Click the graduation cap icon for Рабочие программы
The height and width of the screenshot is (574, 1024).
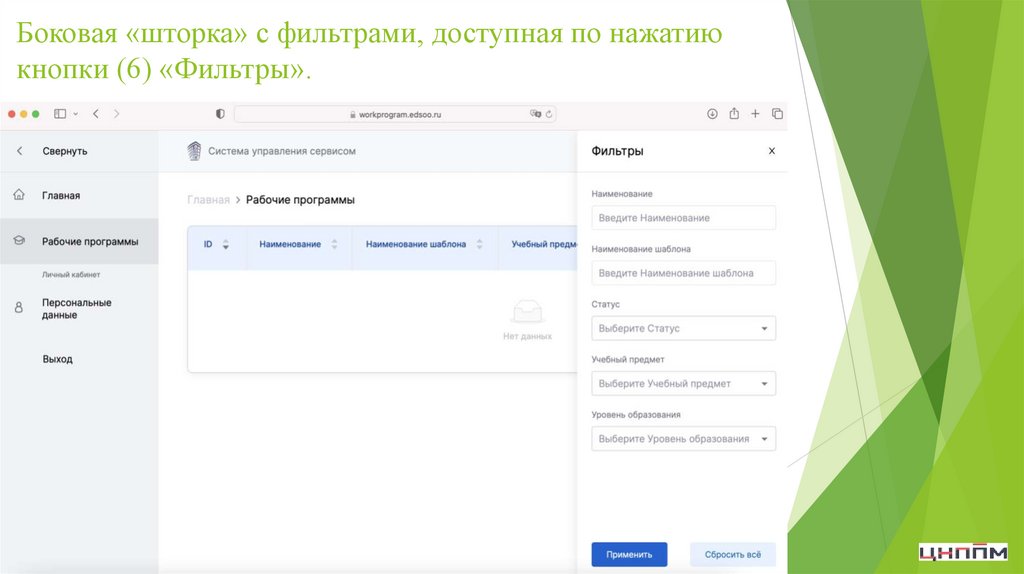point(19,241)
